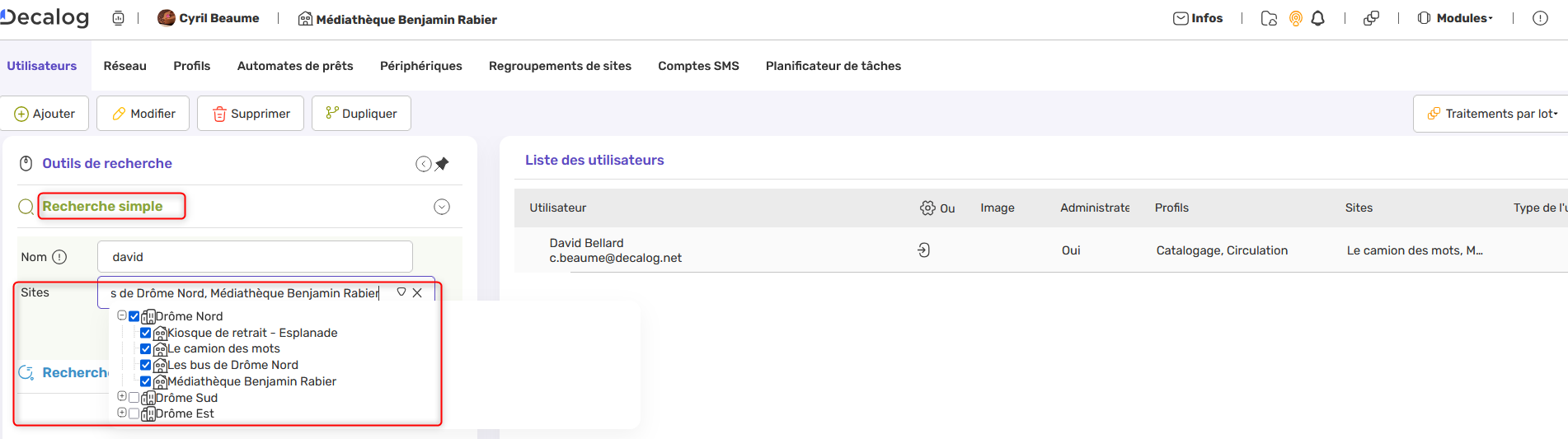This screenshot has width=1568, height=439.
Task: Open the statistics icon beside the Decalog logo
Action: pyautogui.click(x=118, y=18)
